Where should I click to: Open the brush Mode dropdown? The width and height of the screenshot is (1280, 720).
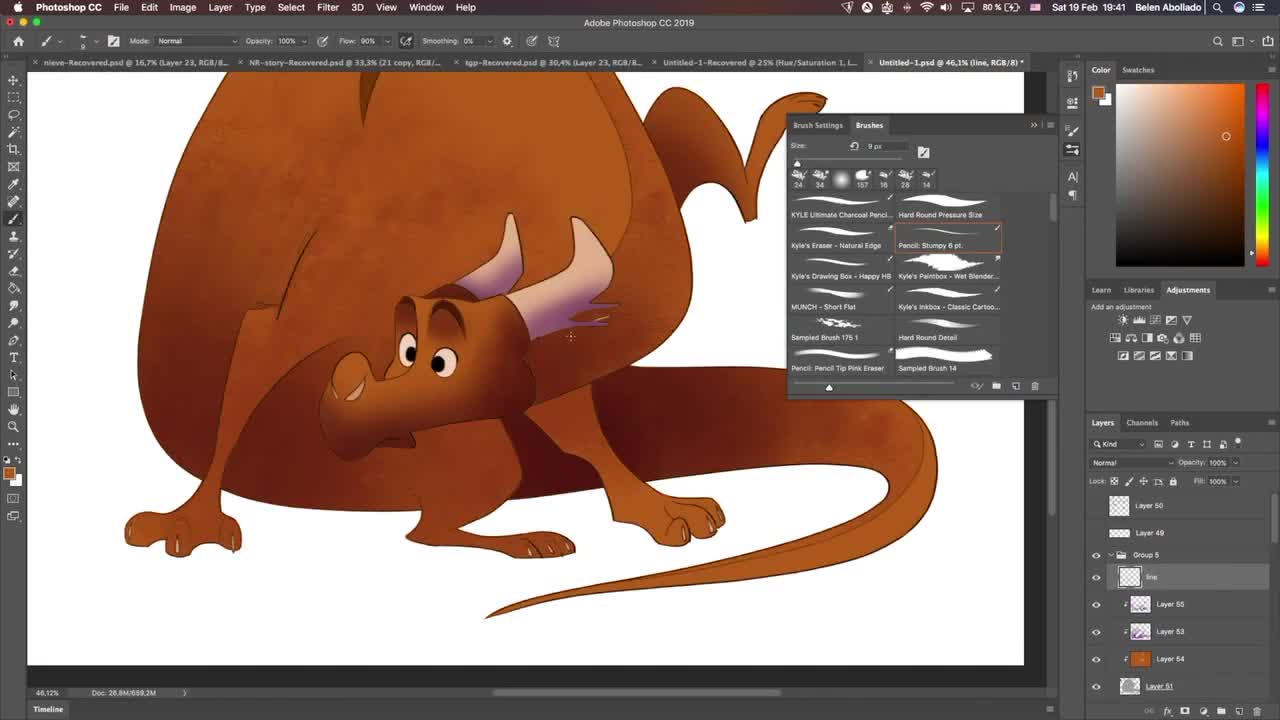click(x=197, y=41)
